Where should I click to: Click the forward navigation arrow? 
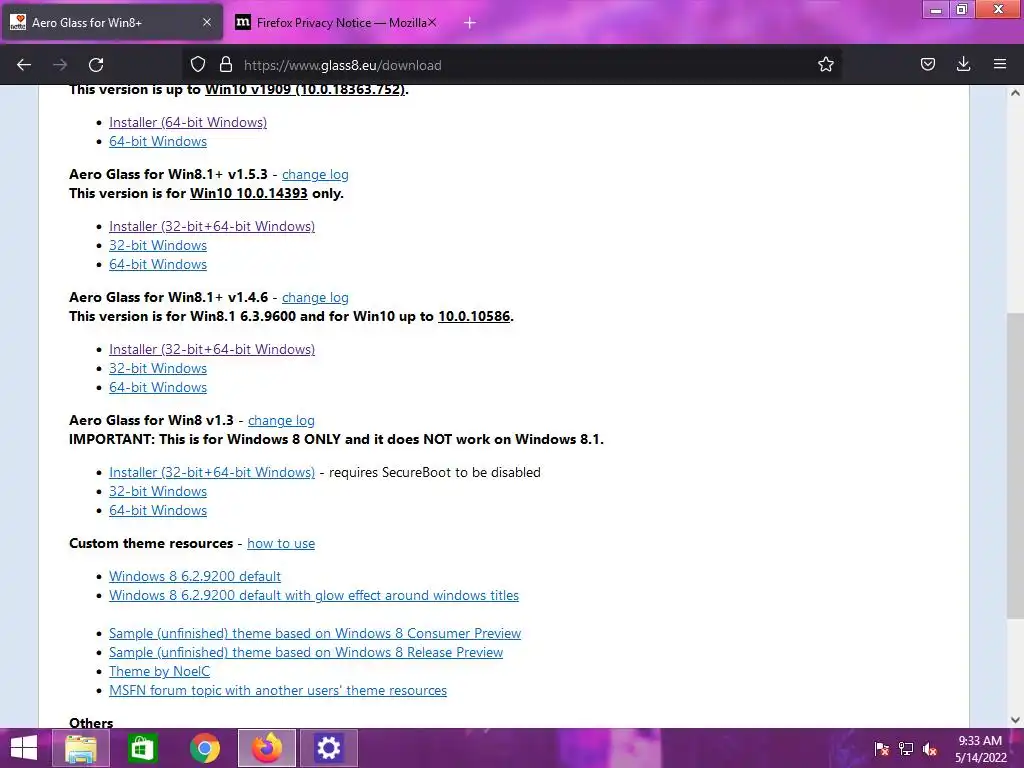pyautogui.click(x=60, y=65)
